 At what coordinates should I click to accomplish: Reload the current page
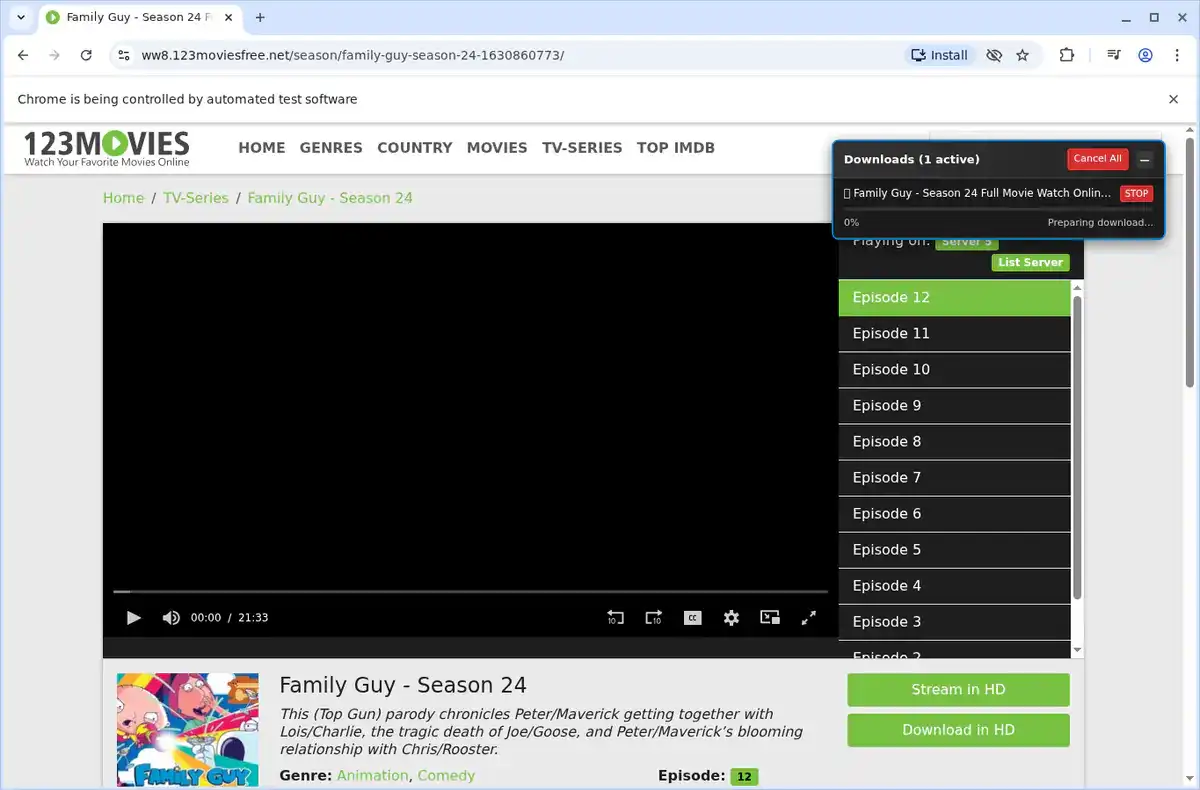coord(86,55)
